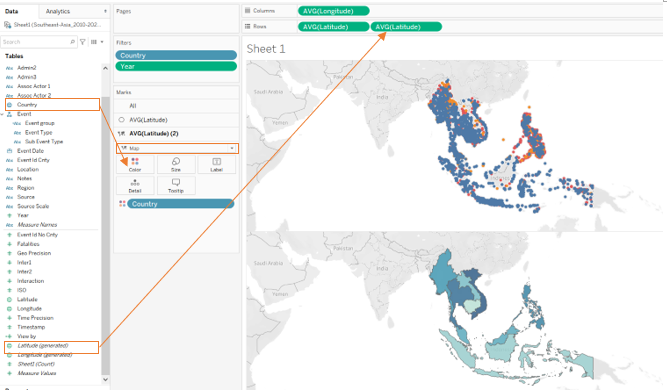Select the Geo Precision measure

click(34, 253)
